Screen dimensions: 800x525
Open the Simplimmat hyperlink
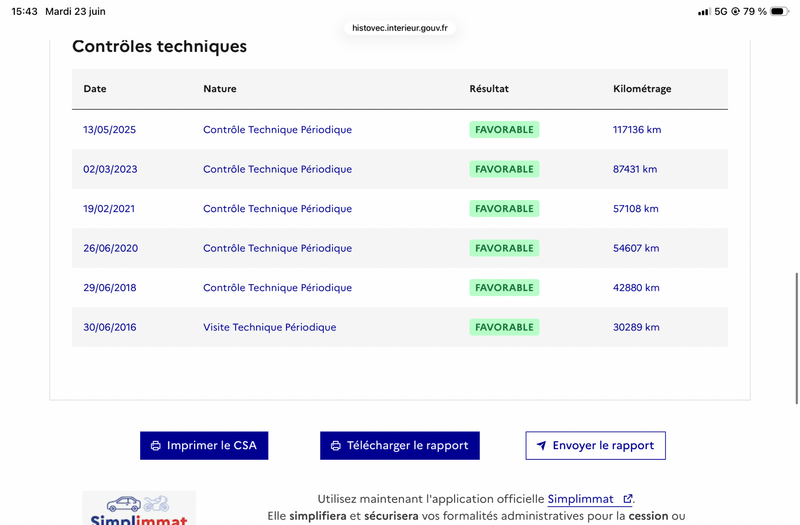pyautogui.click(x=581, y=499)
